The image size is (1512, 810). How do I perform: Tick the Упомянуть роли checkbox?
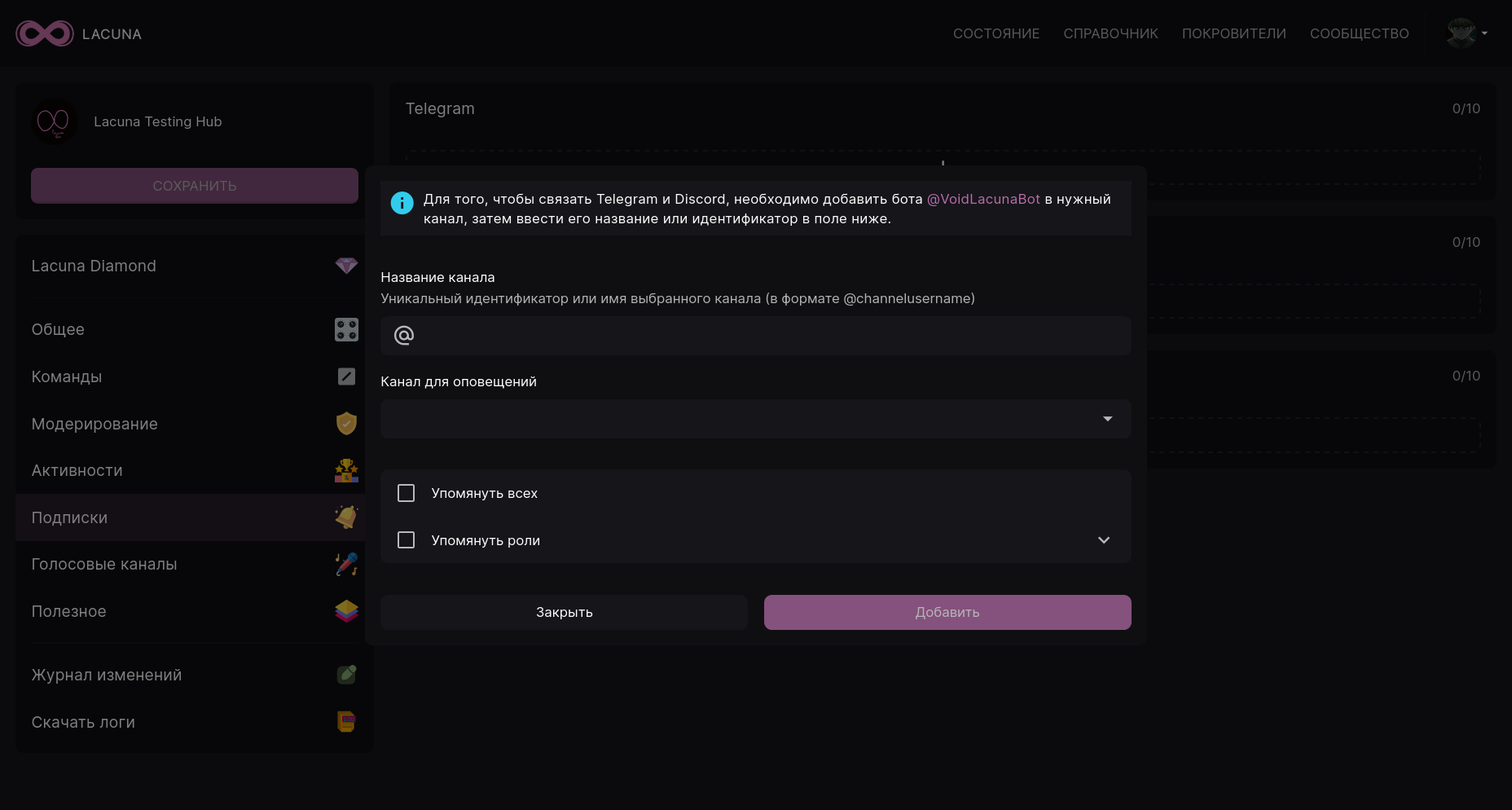tap(406, 540)
